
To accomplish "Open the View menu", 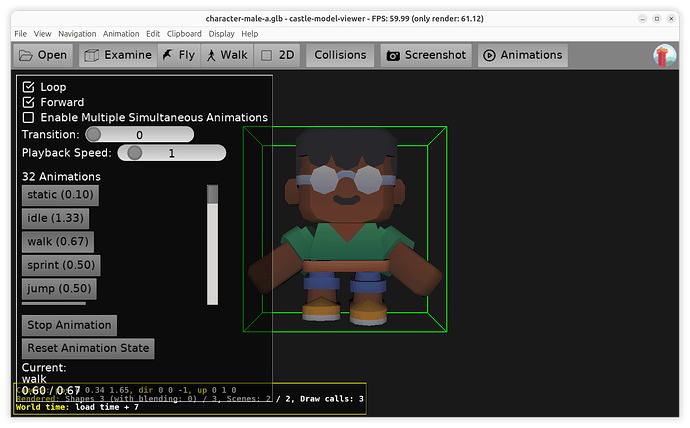I will [x=42, y=34].
